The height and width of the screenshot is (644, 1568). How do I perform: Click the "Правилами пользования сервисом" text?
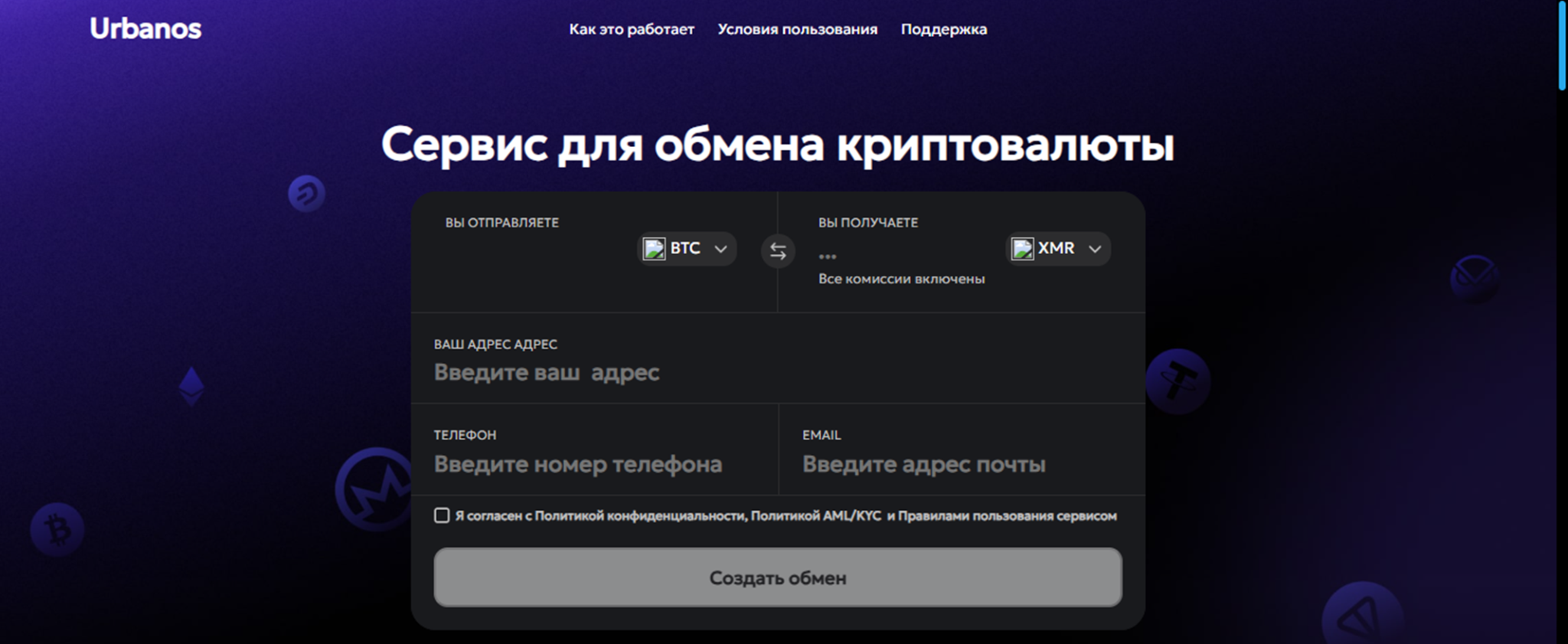[x=1008, y=516]
